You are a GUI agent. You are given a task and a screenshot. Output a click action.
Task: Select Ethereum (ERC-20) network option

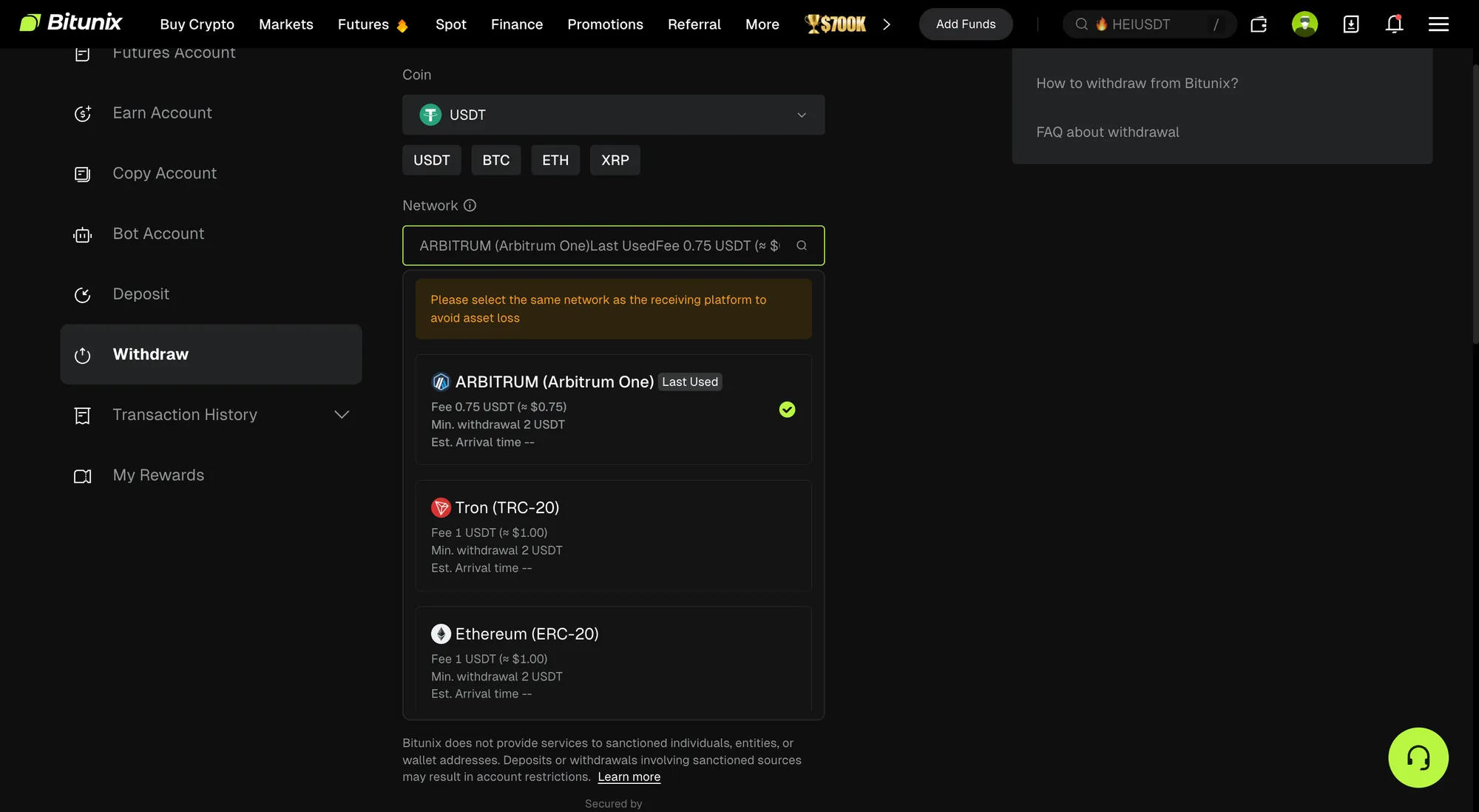[613, 660]
